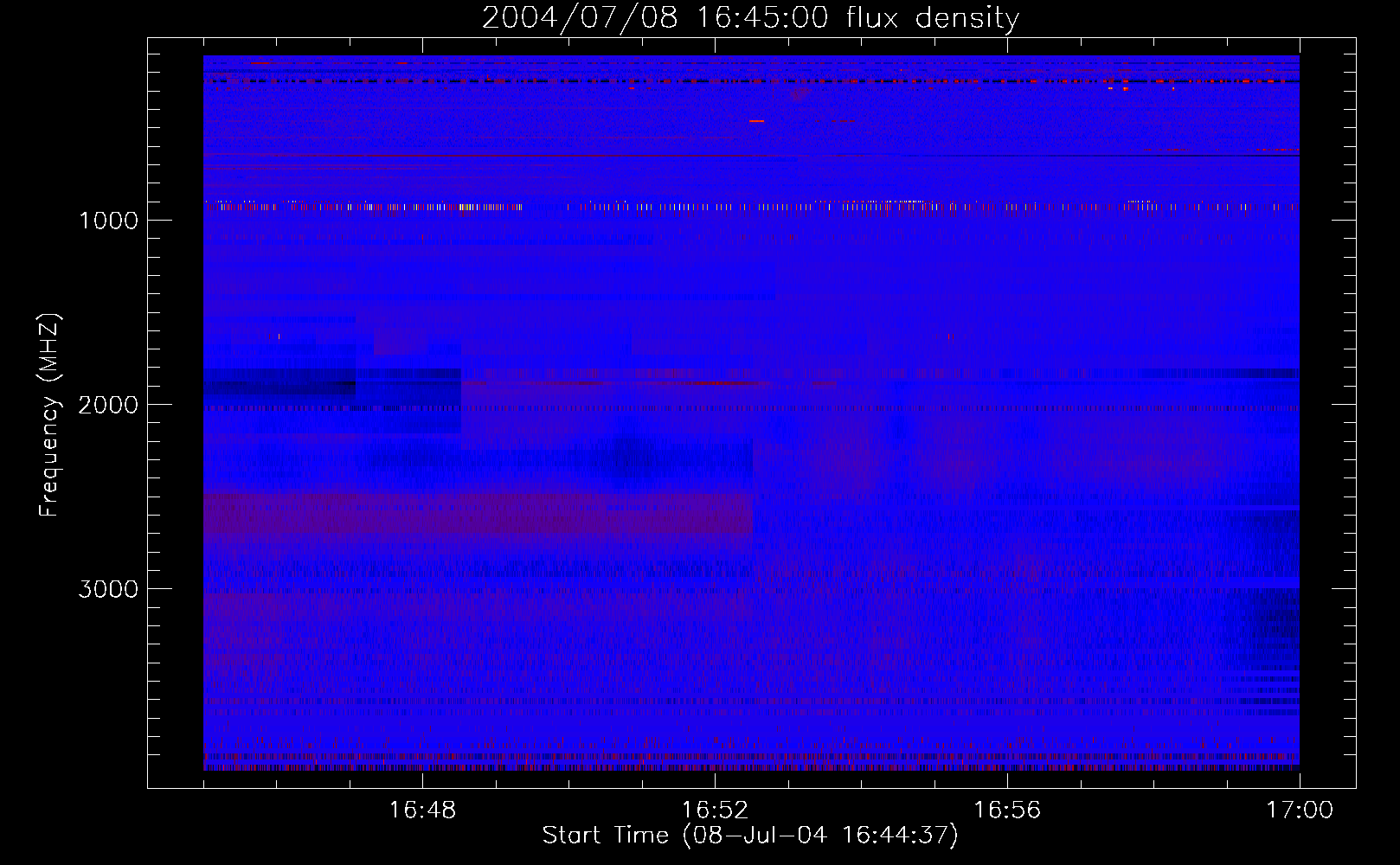Click the 'Frequency (MHZ)' axis label

[50, 415]
